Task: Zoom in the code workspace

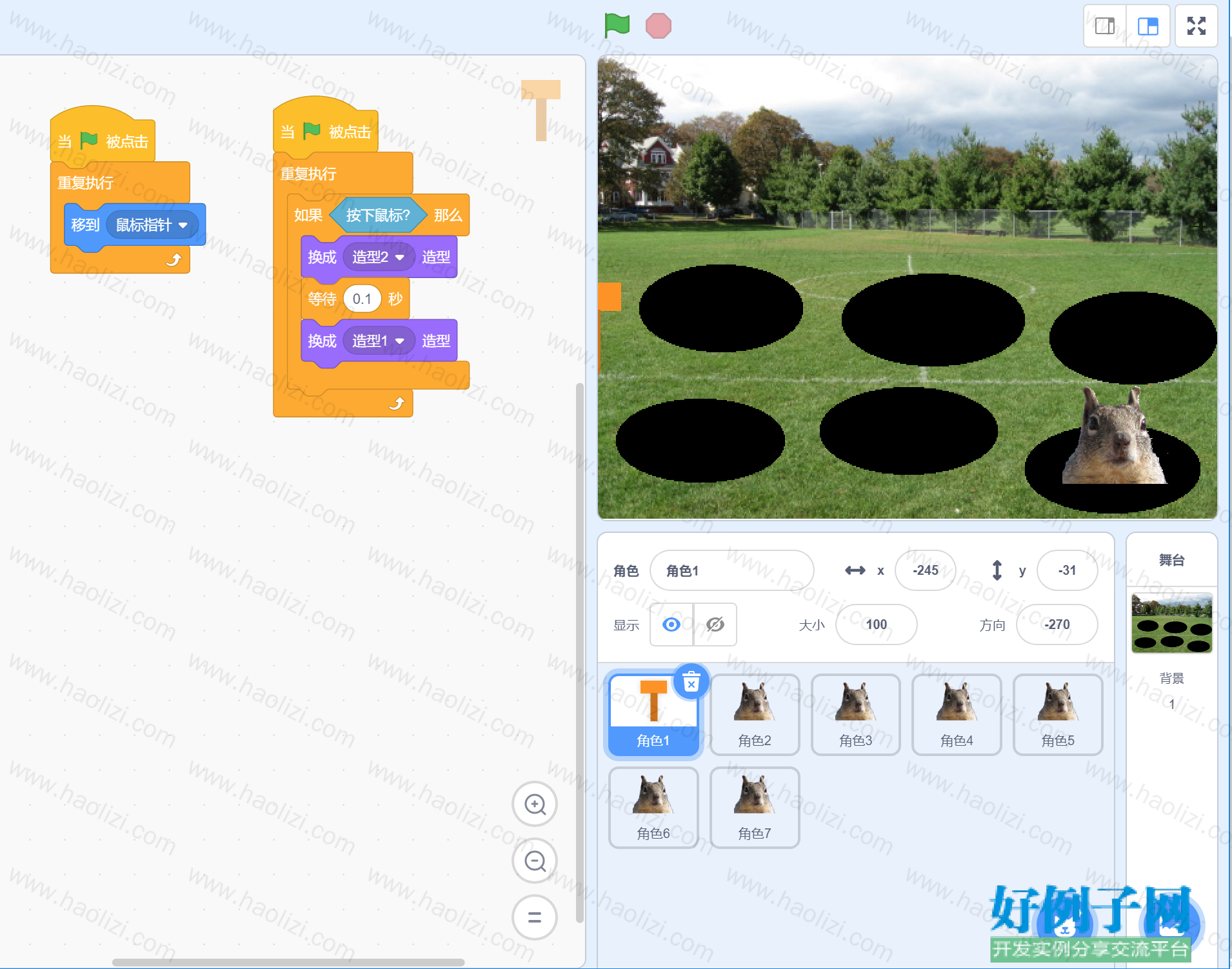Action: coord(535,804)
